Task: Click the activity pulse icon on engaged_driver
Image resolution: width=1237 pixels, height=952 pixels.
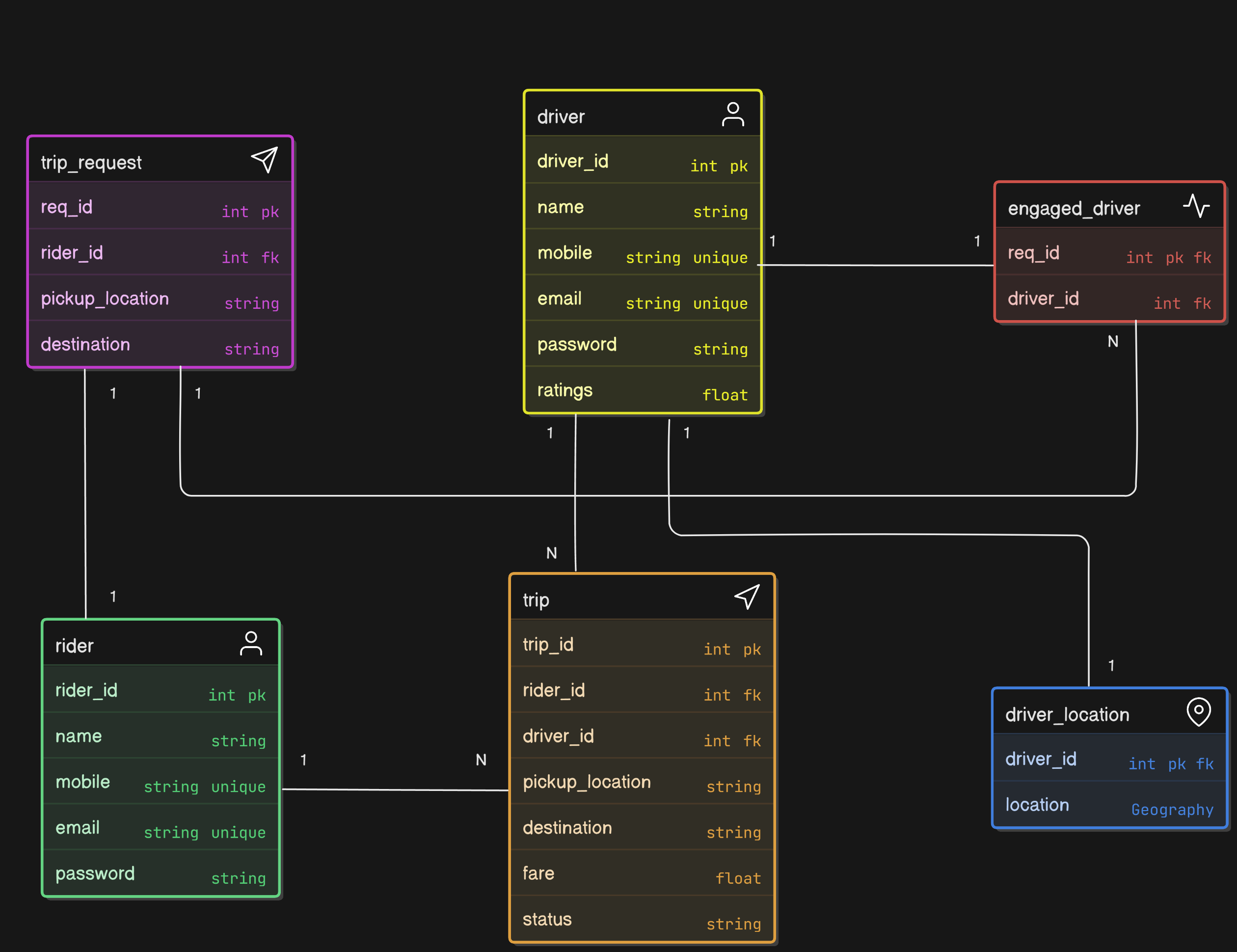Action: 1196,206
